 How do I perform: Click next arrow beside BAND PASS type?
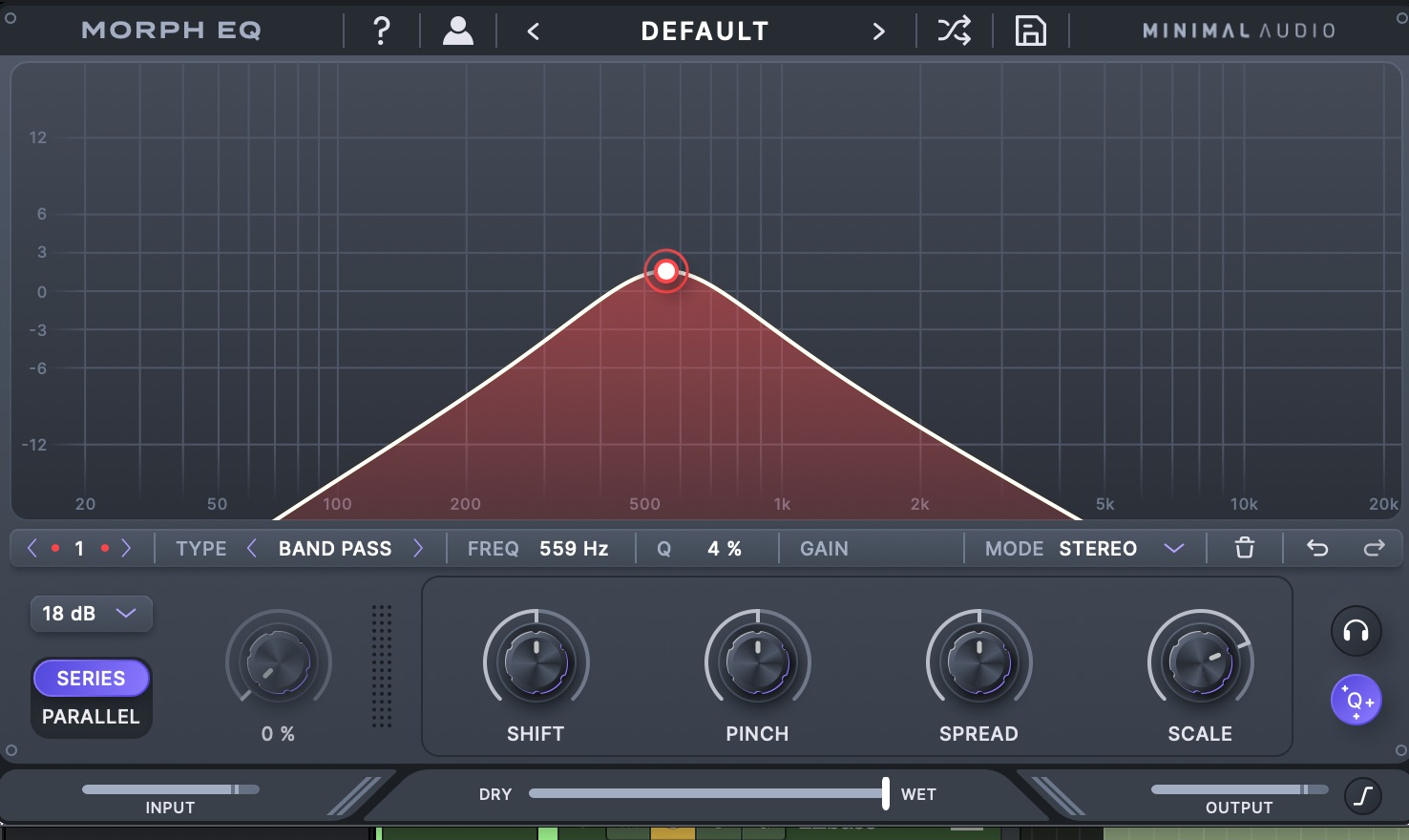(417, 548)
